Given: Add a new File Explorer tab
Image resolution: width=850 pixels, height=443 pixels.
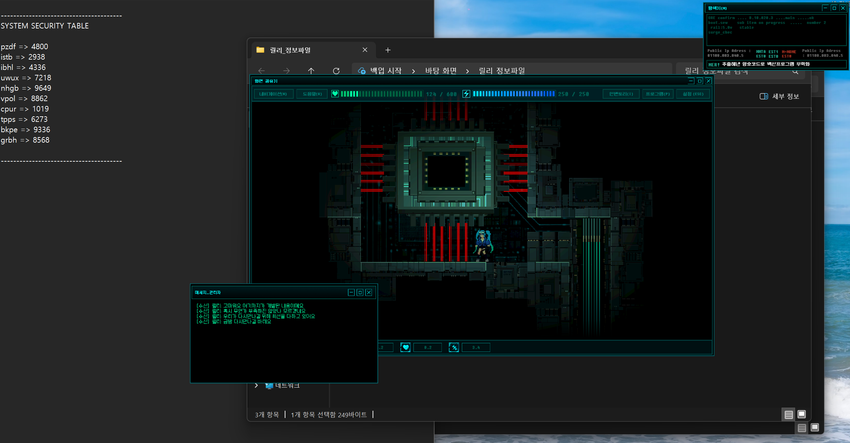Looking at the screenshot, I should tap(388, 50).
